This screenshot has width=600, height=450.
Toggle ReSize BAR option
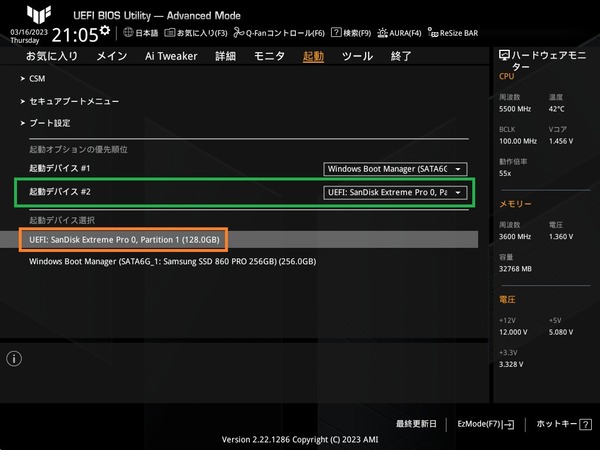click(453, 33)
